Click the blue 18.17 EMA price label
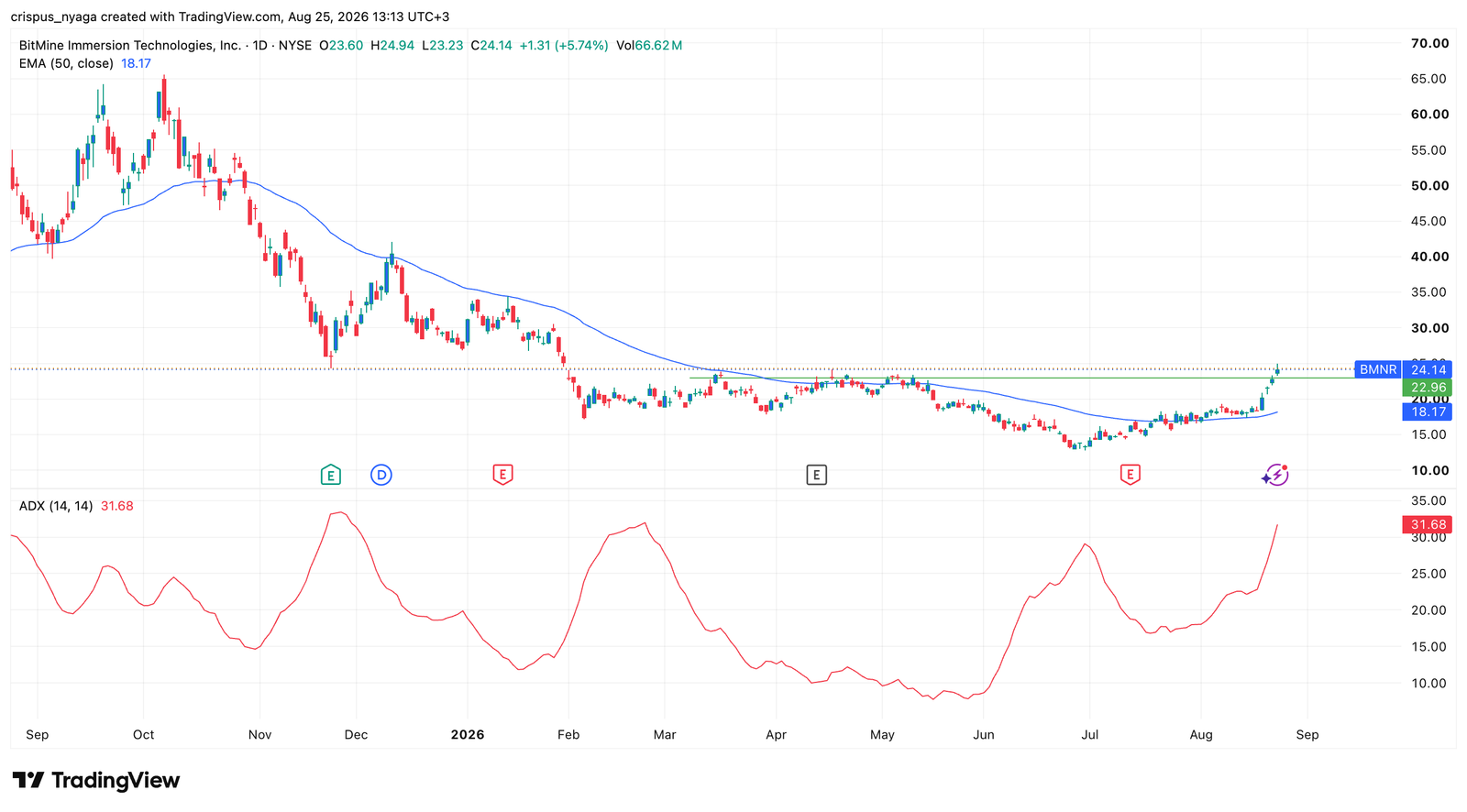This screenshot has width=1467, height=812. pos(1428,411)
